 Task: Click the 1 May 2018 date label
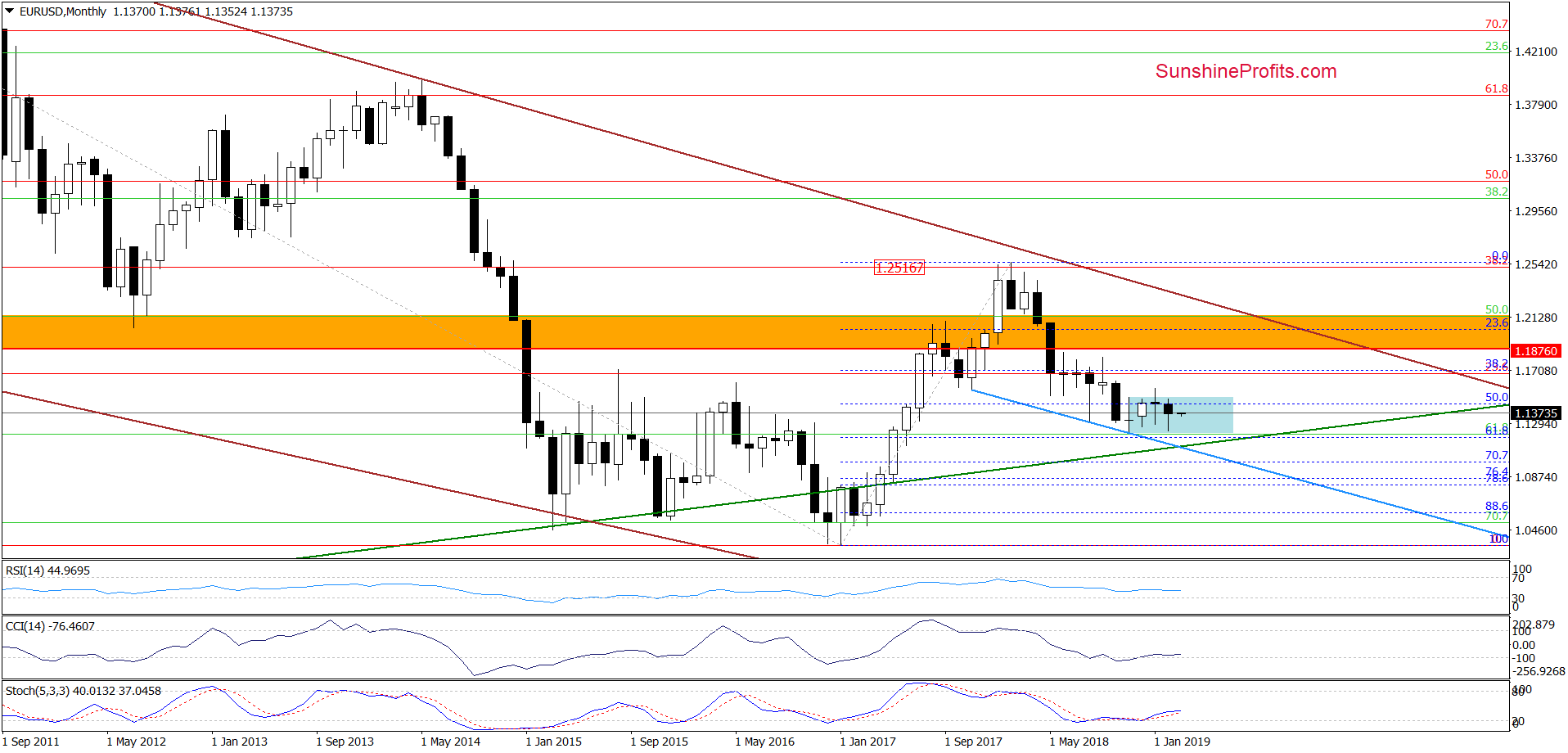pyautogui.click(x=1079, y=742)
